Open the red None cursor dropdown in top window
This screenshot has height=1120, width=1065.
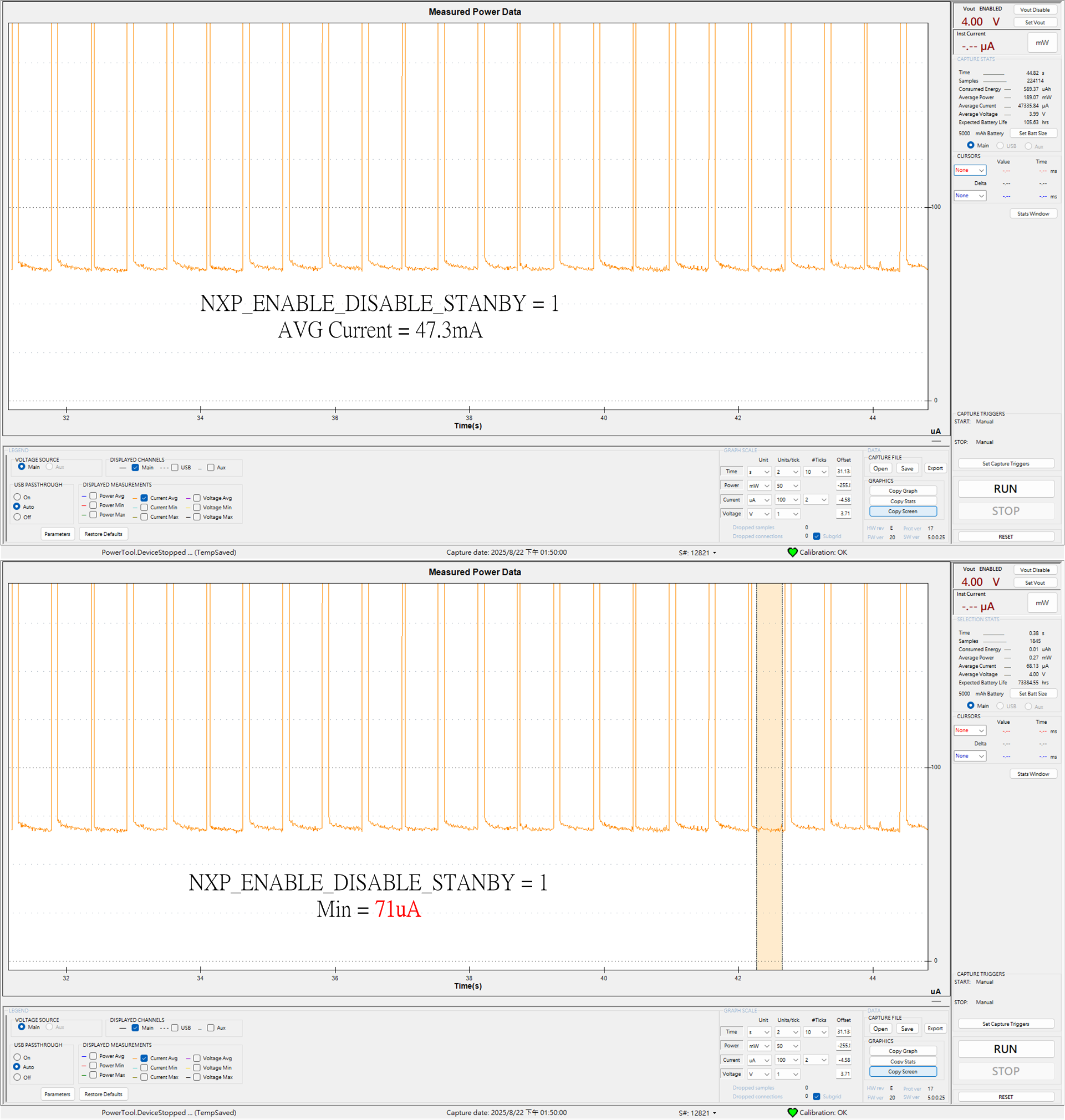click(970, 170)
